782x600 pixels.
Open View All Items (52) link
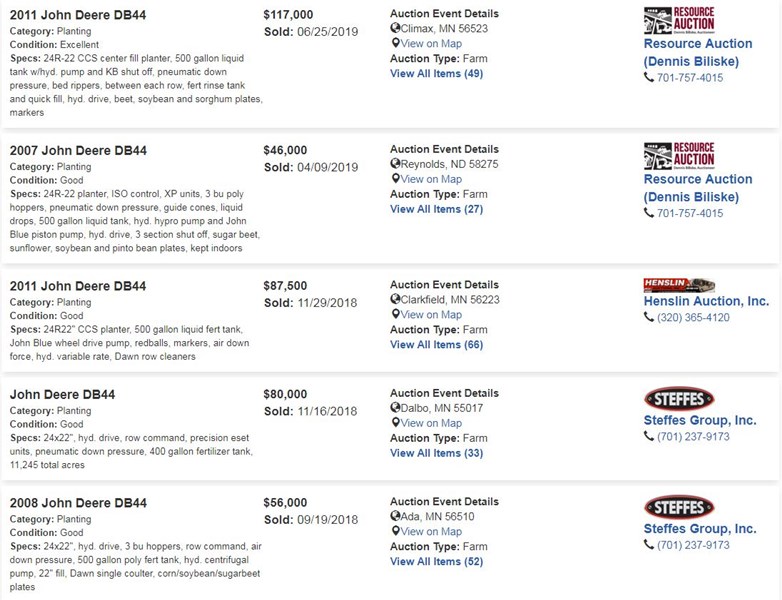coord(436,562)
